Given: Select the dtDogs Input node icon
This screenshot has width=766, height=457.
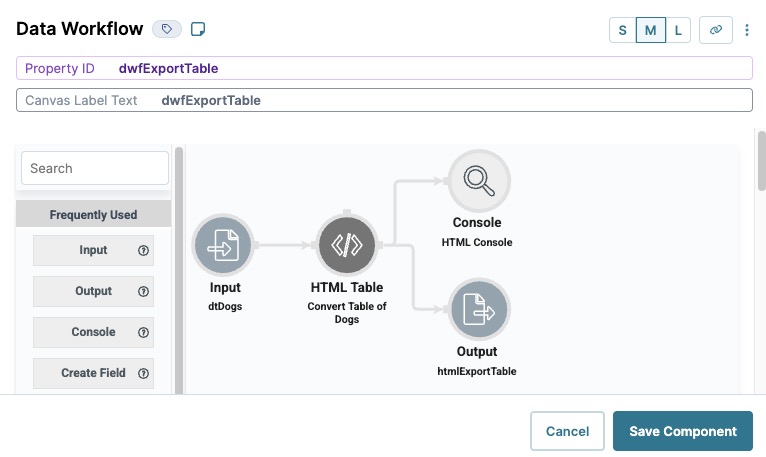Looking at the screenshot, I should pyautogui.click(x=223, y=244).
